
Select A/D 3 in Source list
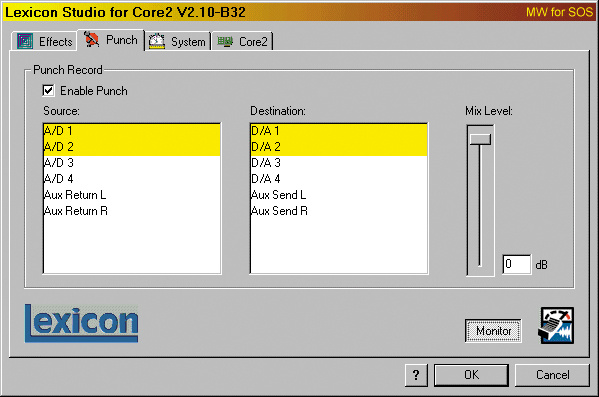click(132, 163)
